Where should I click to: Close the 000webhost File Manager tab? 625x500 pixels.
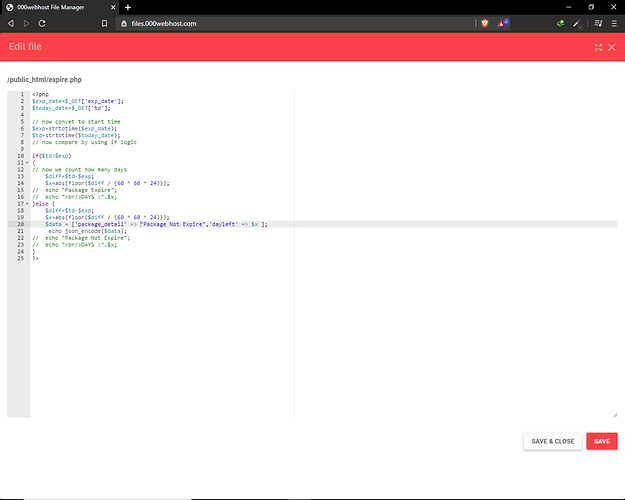click(x=113, y=7)
